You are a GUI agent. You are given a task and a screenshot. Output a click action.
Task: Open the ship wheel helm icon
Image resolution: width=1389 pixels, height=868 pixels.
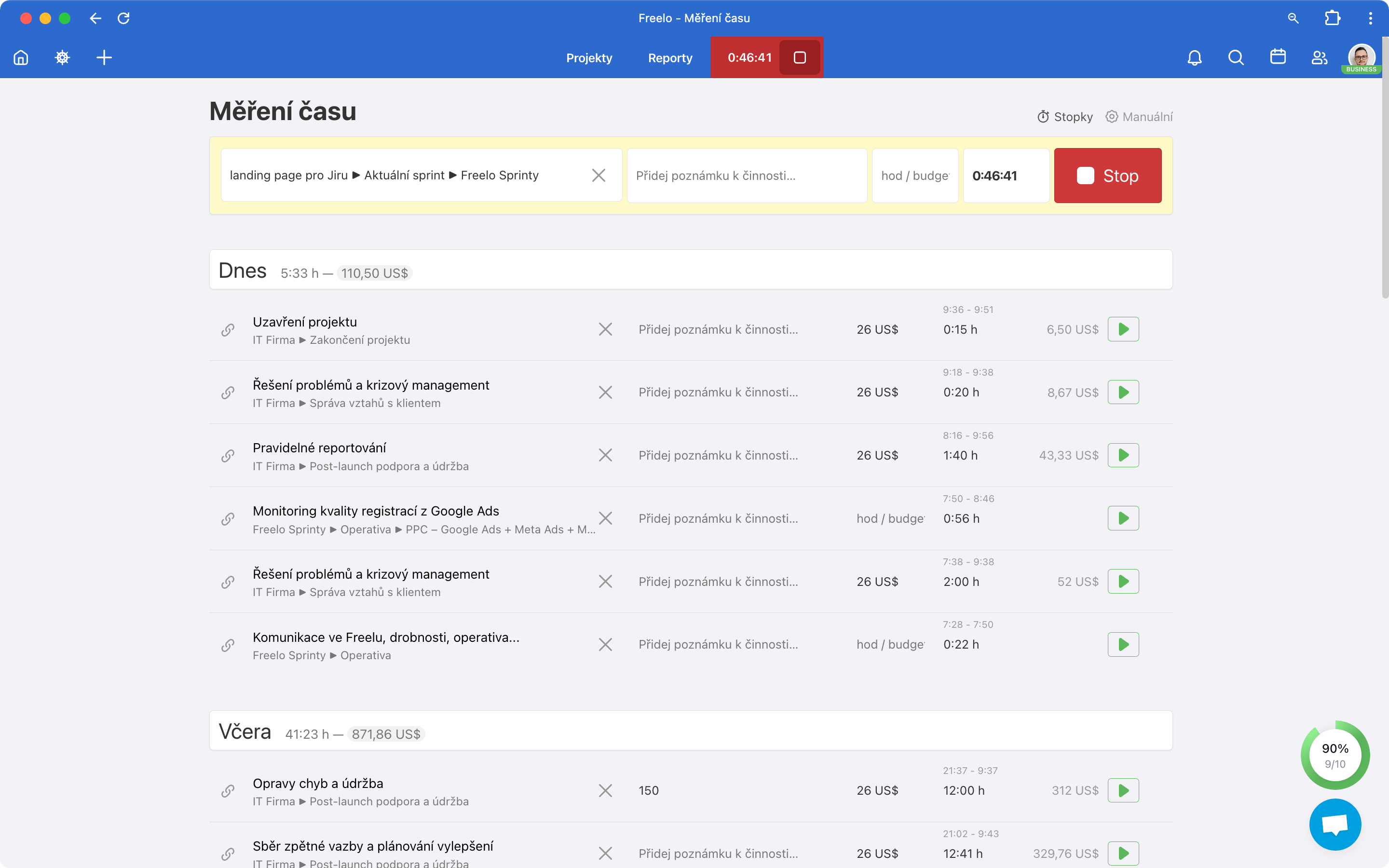[x=62, y=57]
